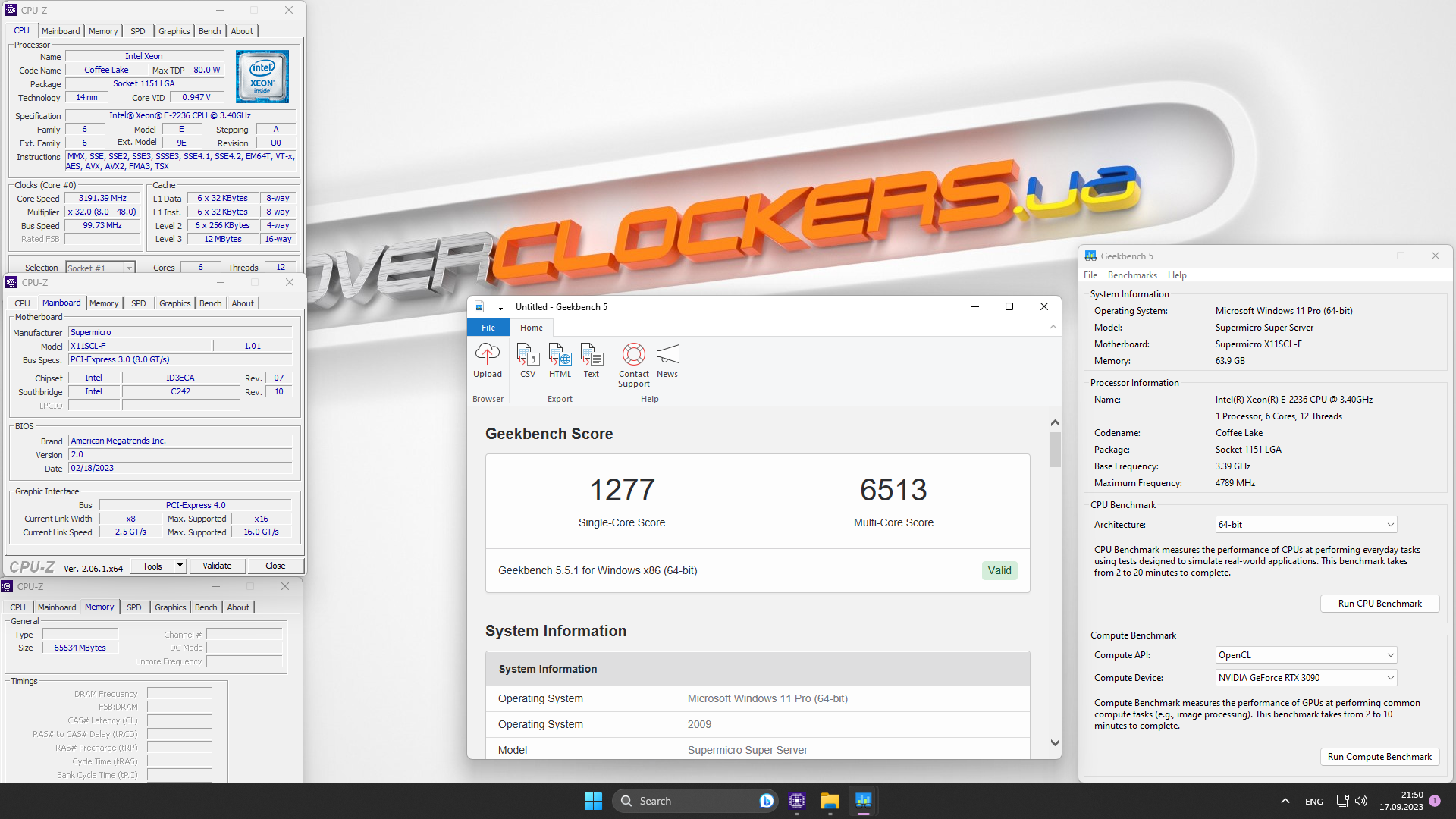Click Run Compute Benchmark button
Image resolution: width=1456 pixels, height=819 pixels.
pos(1379,757)
